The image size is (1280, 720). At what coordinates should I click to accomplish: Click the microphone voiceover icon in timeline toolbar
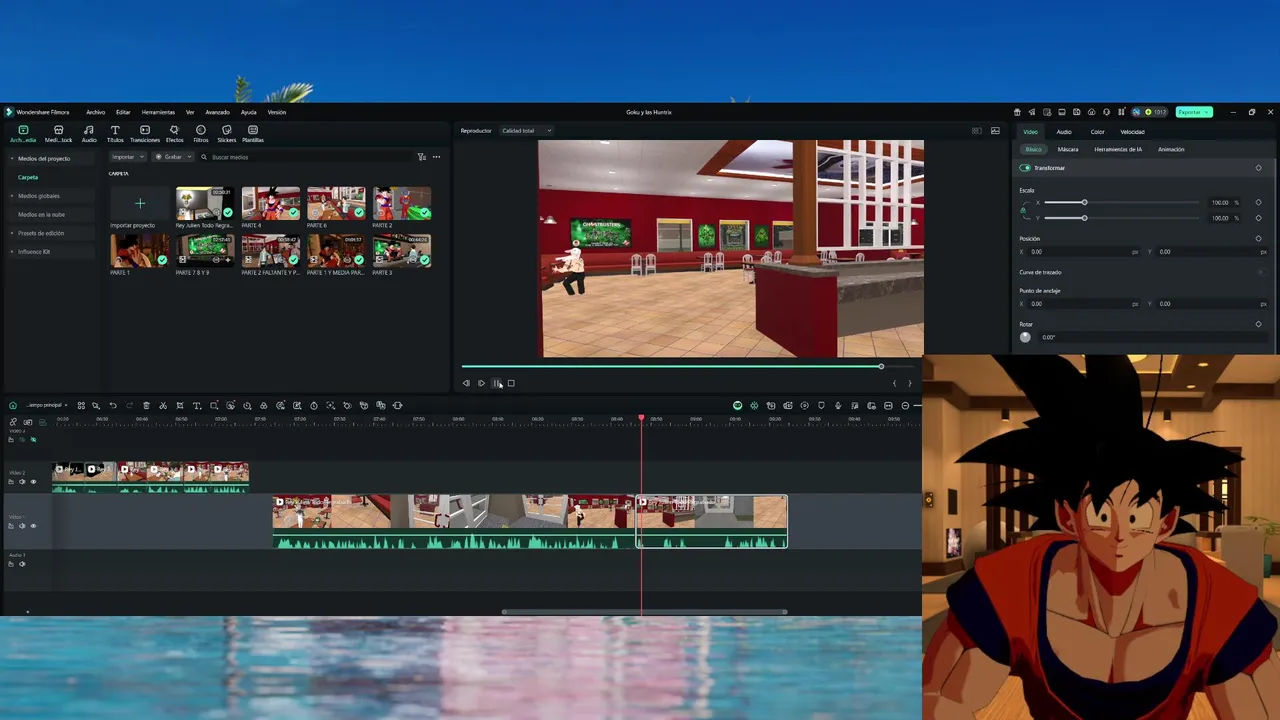838,405
